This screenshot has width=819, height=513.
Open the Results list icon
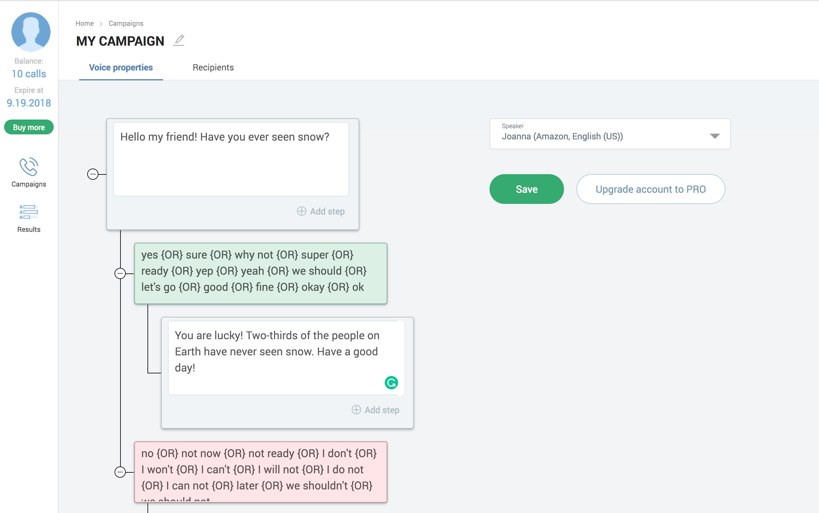click(29, 212)
